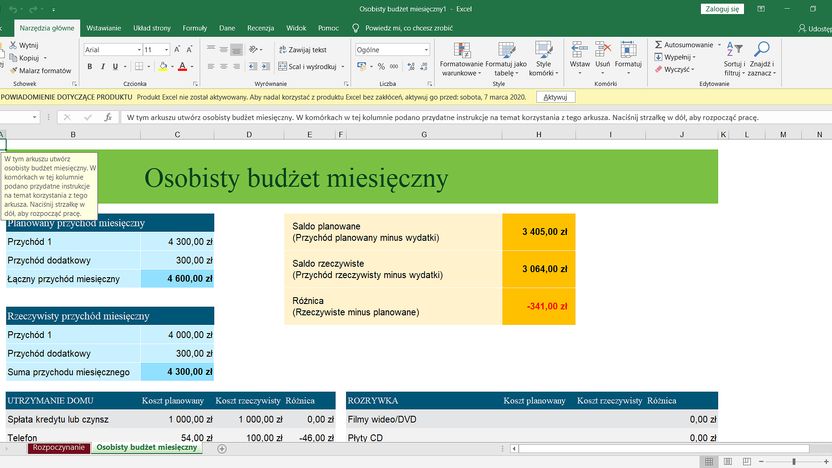This screenshot has width=832, height=468.
Task: Switch to the Recenzja tab
Action: (261, 28)
